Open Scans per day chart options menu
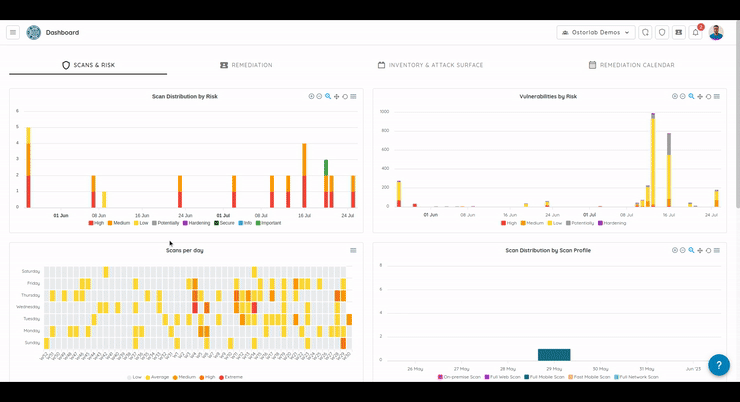This screenshot has width=740, height=402. pyautogui.click(x=353, y=250)
